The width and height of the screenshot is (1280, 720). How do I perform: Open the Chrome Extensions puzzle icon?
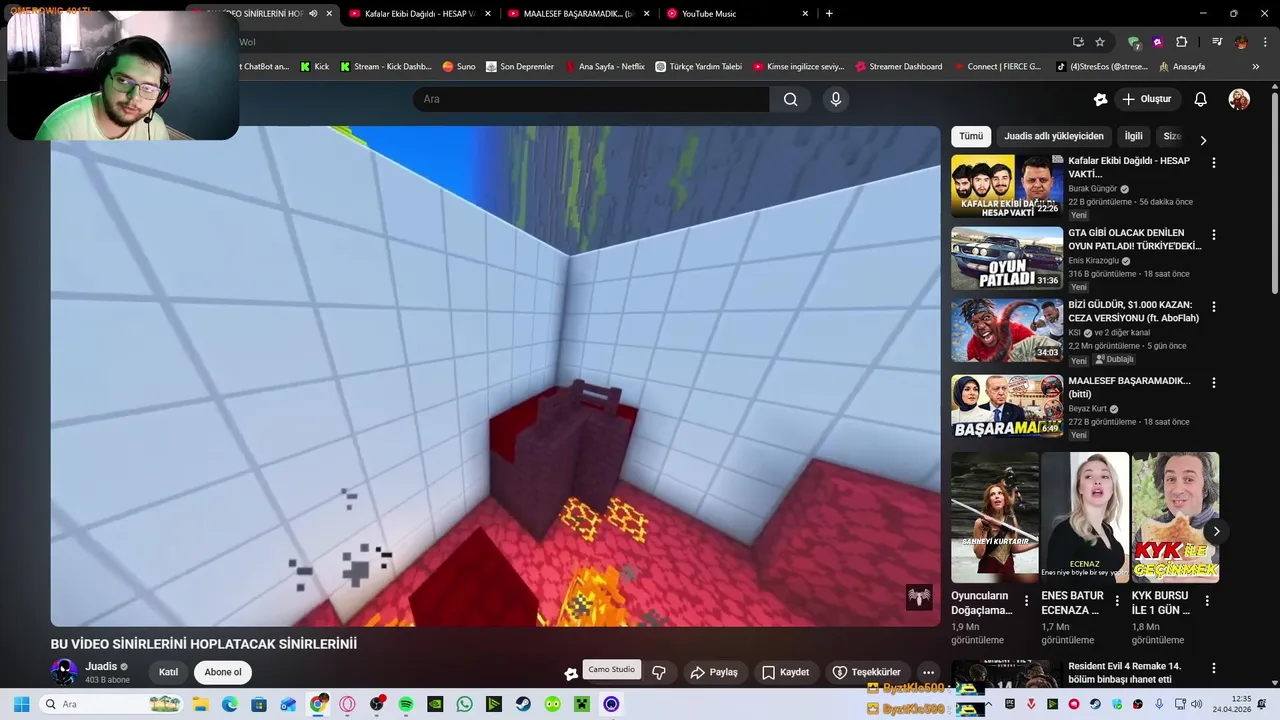(1181, 42)
